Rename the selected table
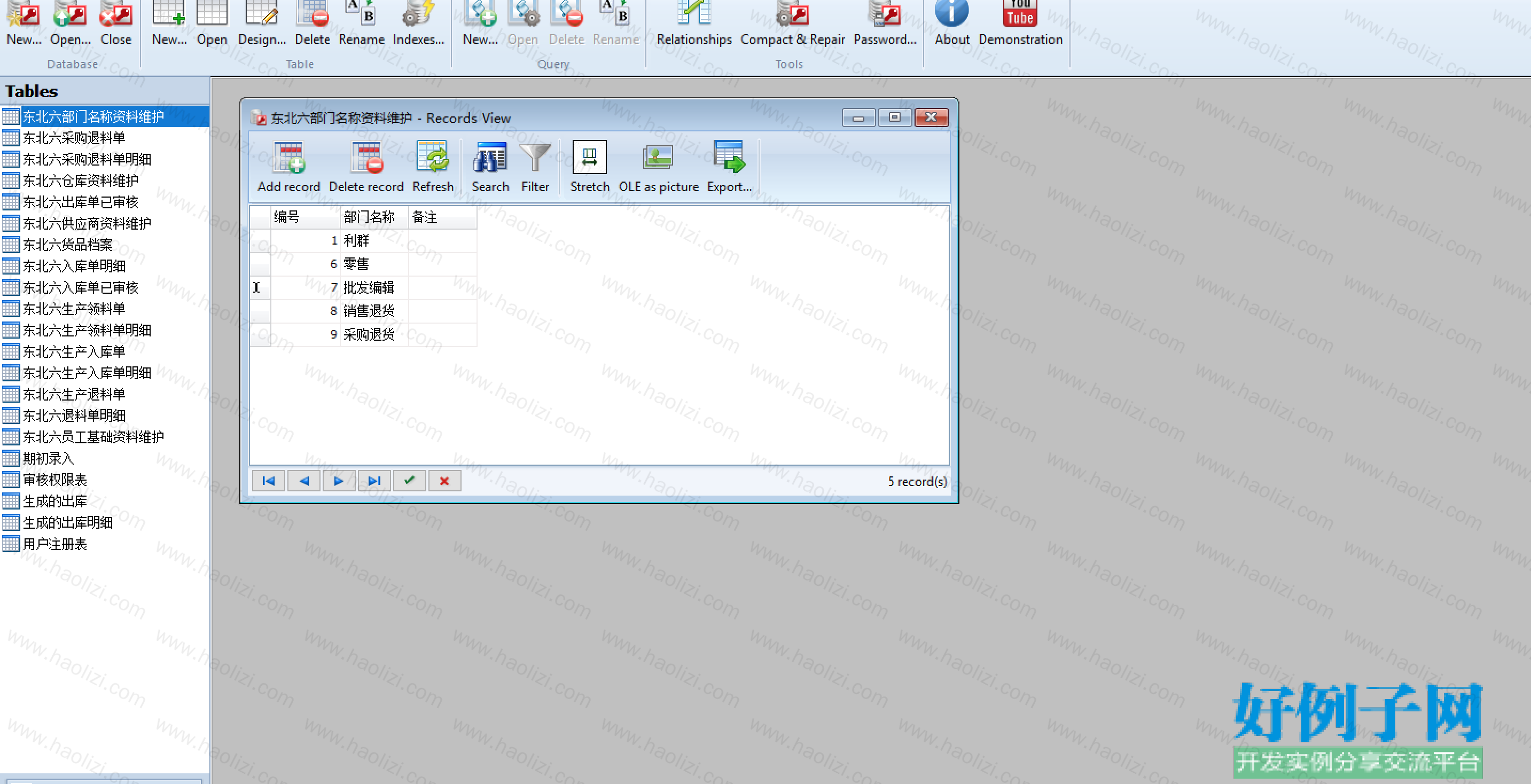 [361, 24]
